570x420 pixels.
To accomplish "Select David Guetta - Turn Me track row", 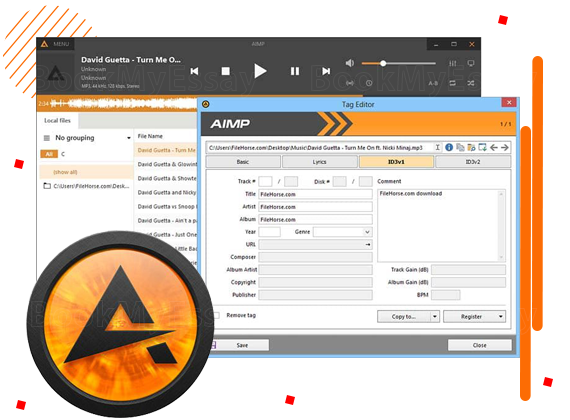I will point(166,150).
